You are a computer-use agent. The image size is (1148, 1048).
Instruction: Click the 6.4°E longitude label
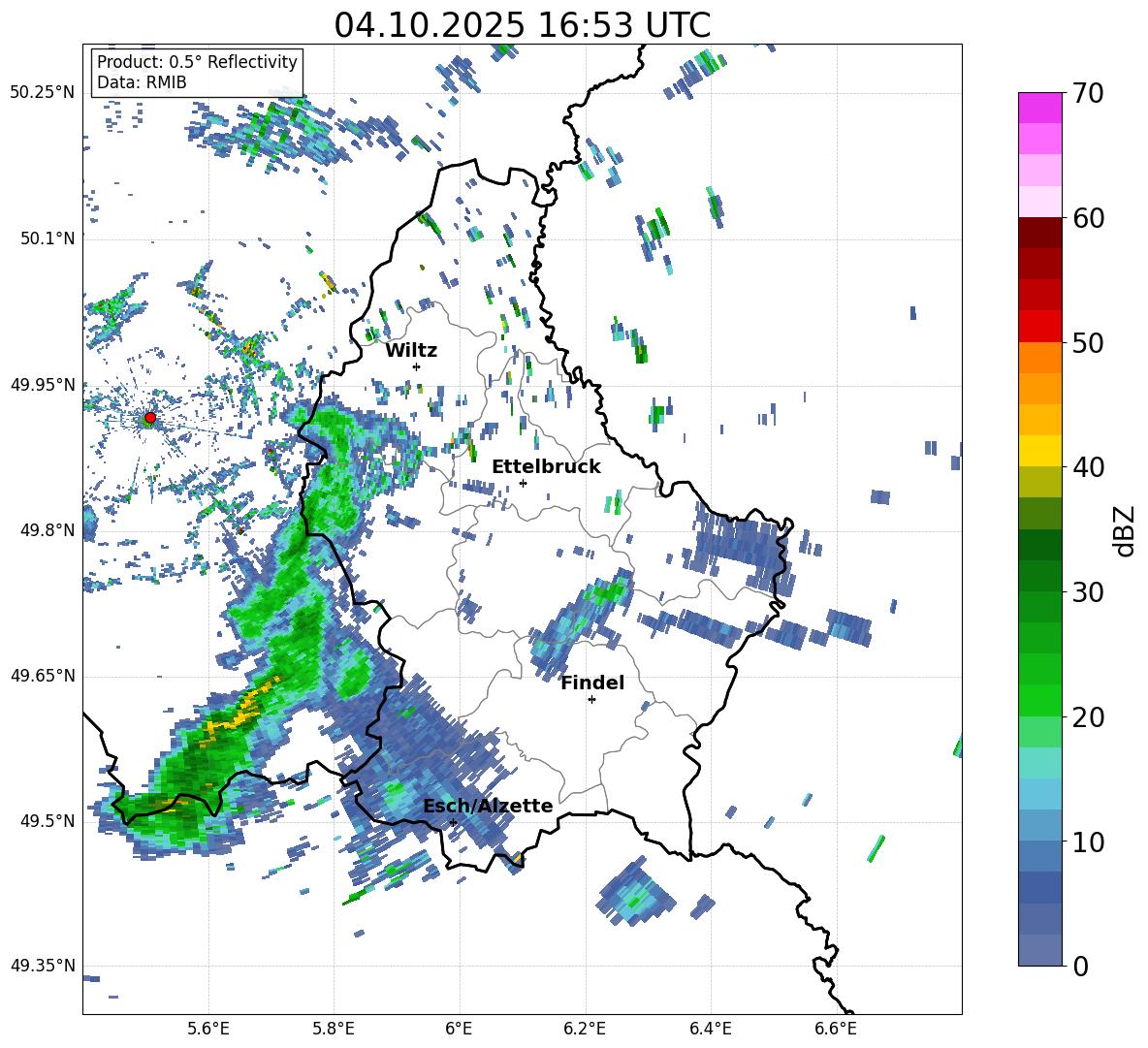coord(710,1029)
